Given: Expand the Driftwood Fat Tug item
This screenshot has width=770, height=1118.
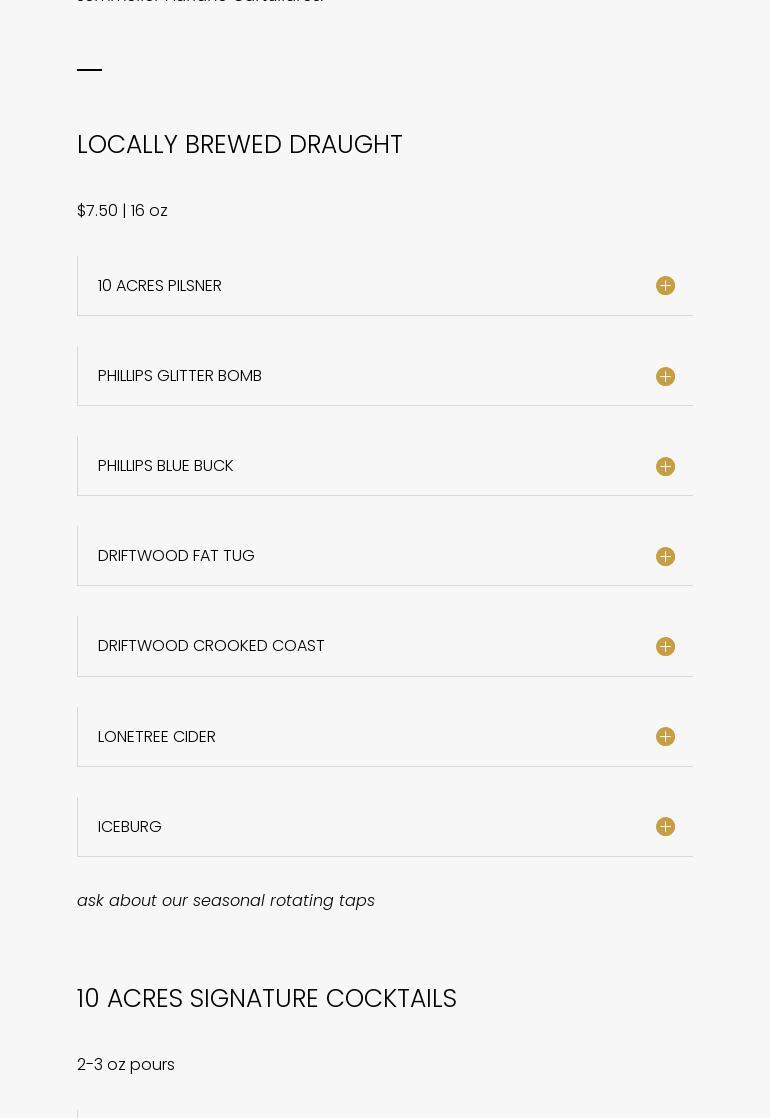Looking at the screenshot, I should coord(176,556).
